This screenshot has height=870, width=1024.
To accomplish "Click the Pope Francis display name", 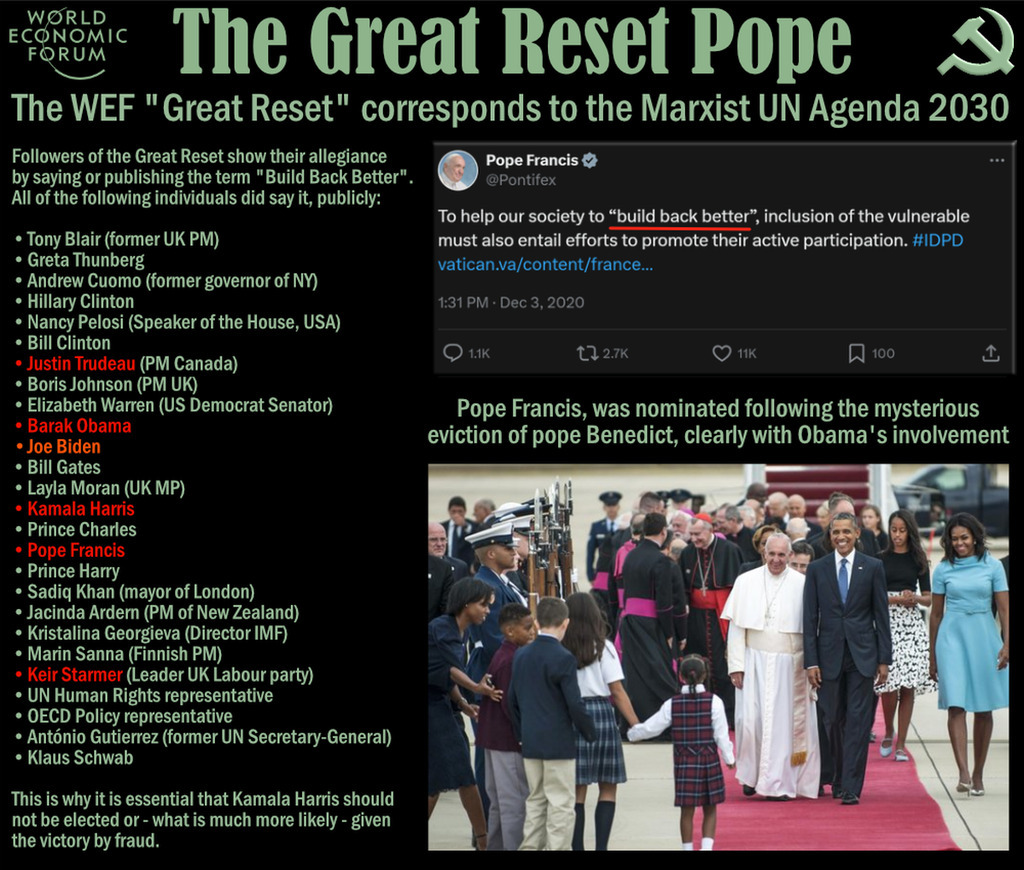I will tap(532, 160).
